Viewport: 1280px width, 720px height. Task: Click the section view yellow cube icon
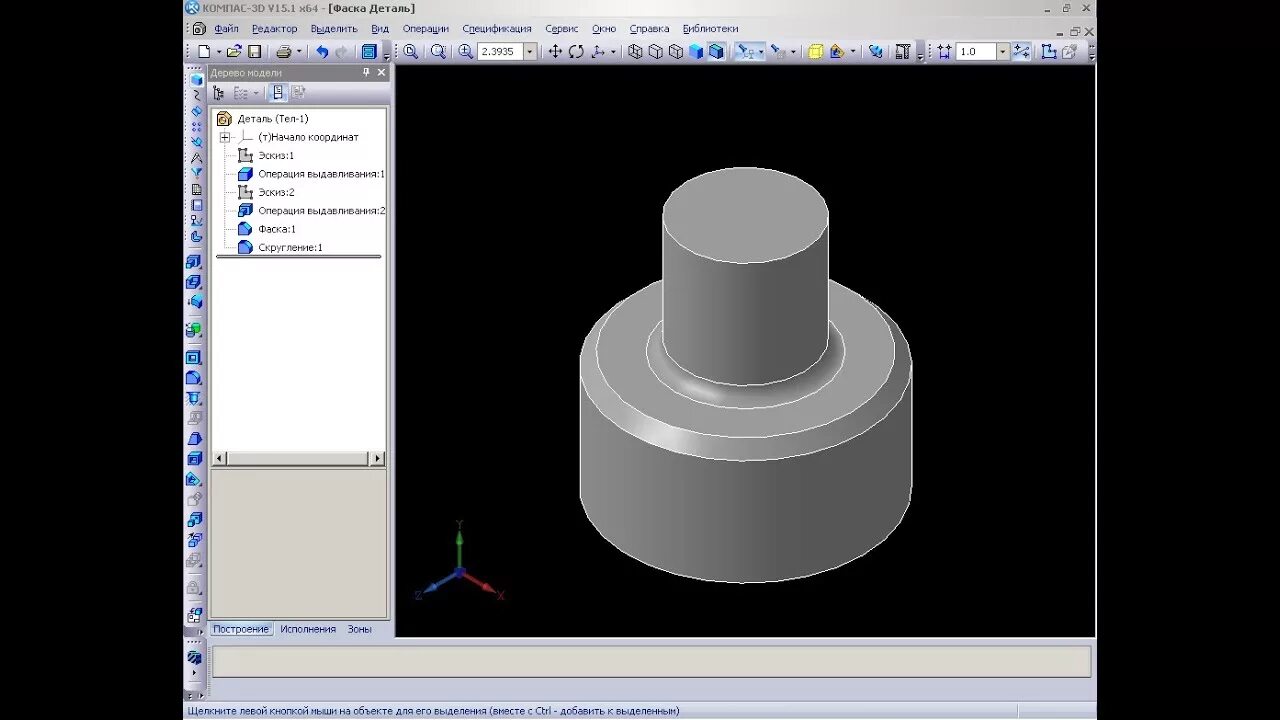point(815,51)
